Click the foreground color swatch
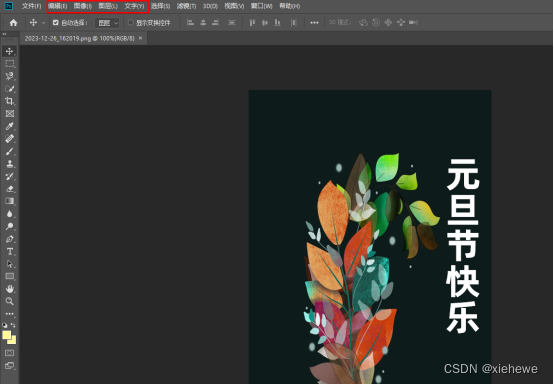The image size is (554, 384). [x=7, y=335]
